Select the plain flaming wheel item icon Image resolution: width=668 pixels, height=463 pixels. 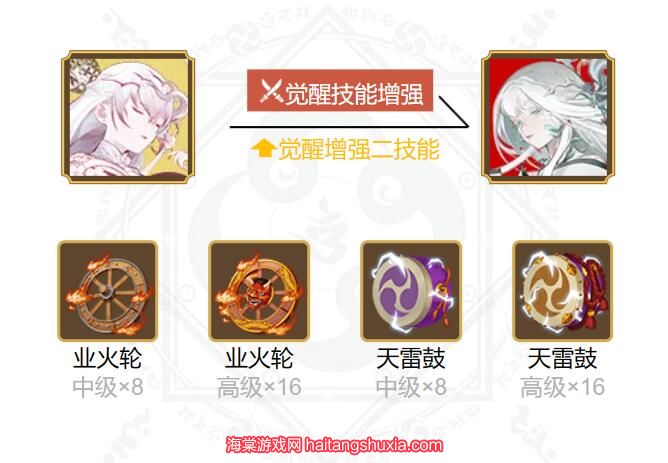click(x=107, y=291)
